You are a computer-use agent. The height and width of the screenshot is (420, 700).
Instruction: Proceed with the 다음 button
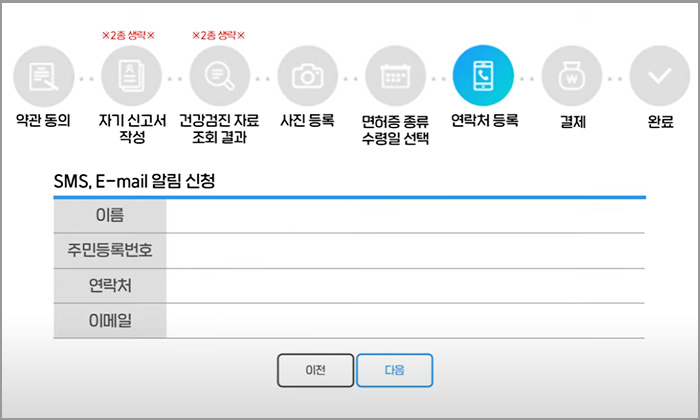click(395, 370)
